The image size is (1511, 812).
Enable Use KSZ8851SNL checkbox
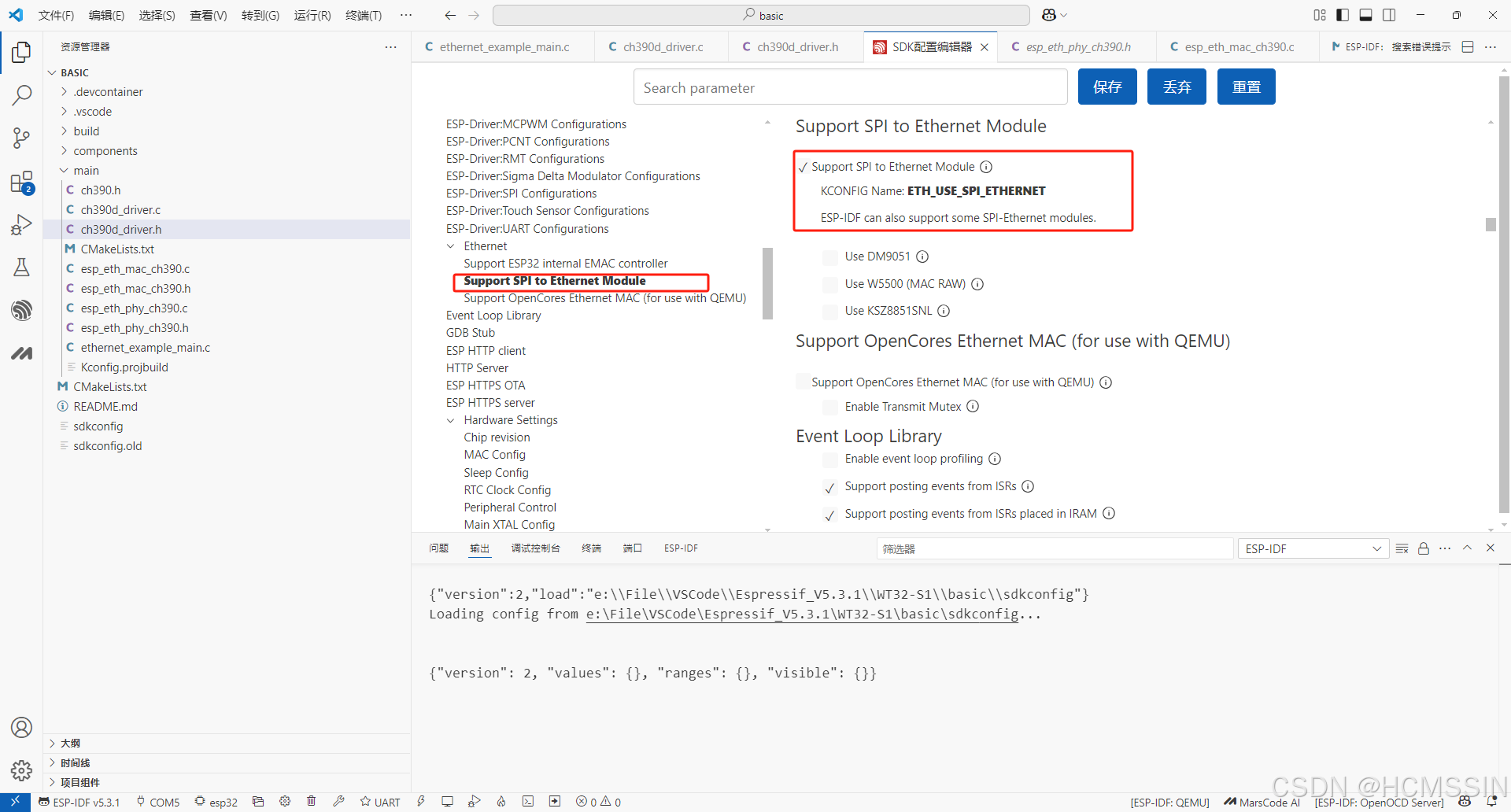click(830, 312)
